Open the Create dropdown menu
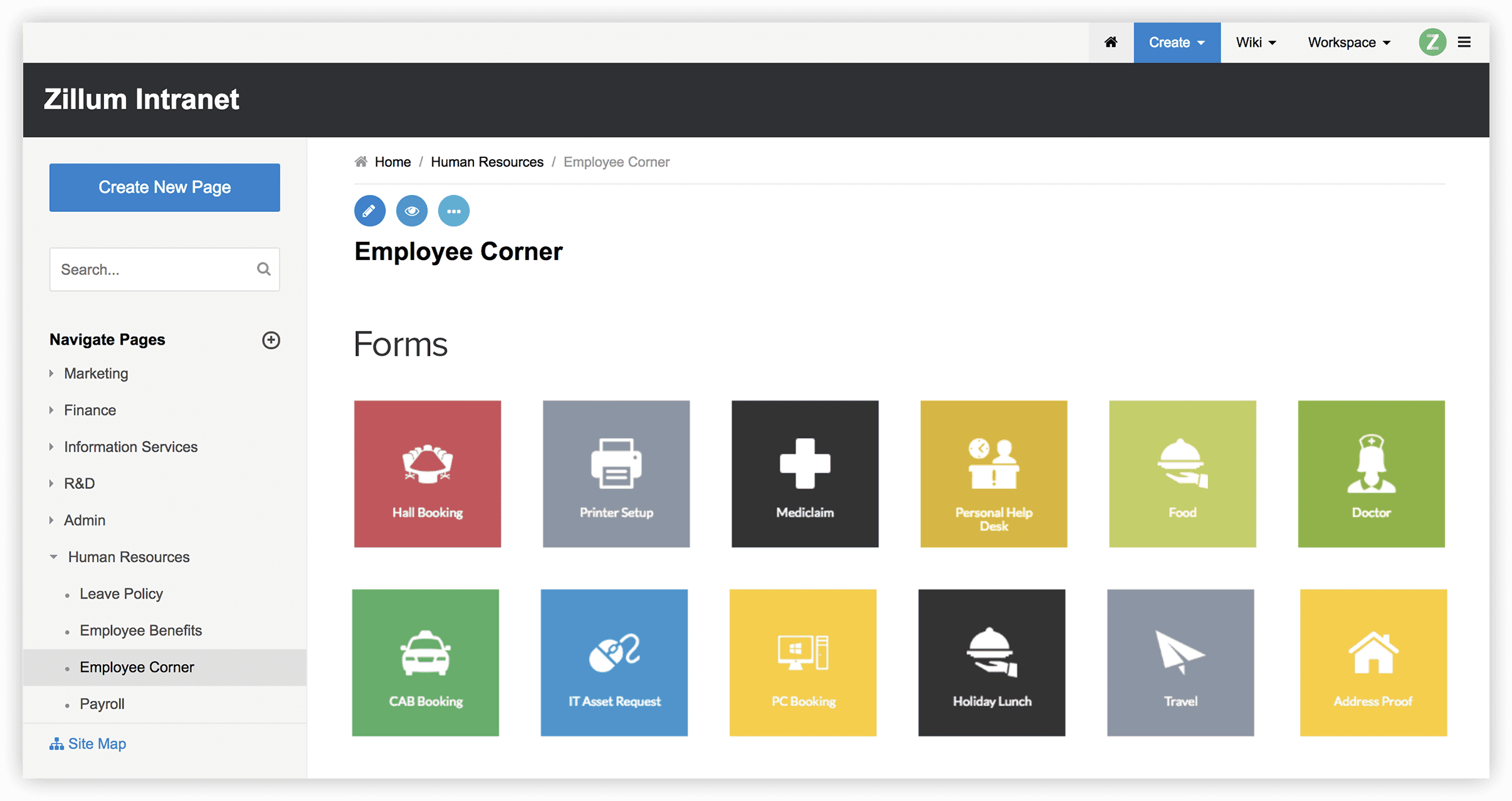The width and height of the screenshot is (1512, 801). [x=1177, y=42]
